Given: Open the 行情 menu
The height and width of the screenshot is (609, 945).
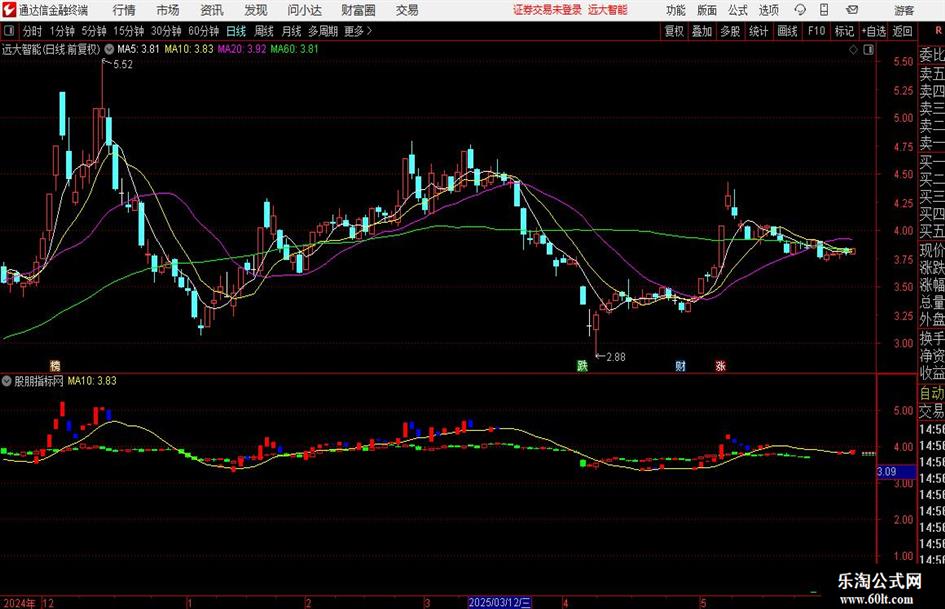Looking at the screenshot, I should click(x=124, y=10).
